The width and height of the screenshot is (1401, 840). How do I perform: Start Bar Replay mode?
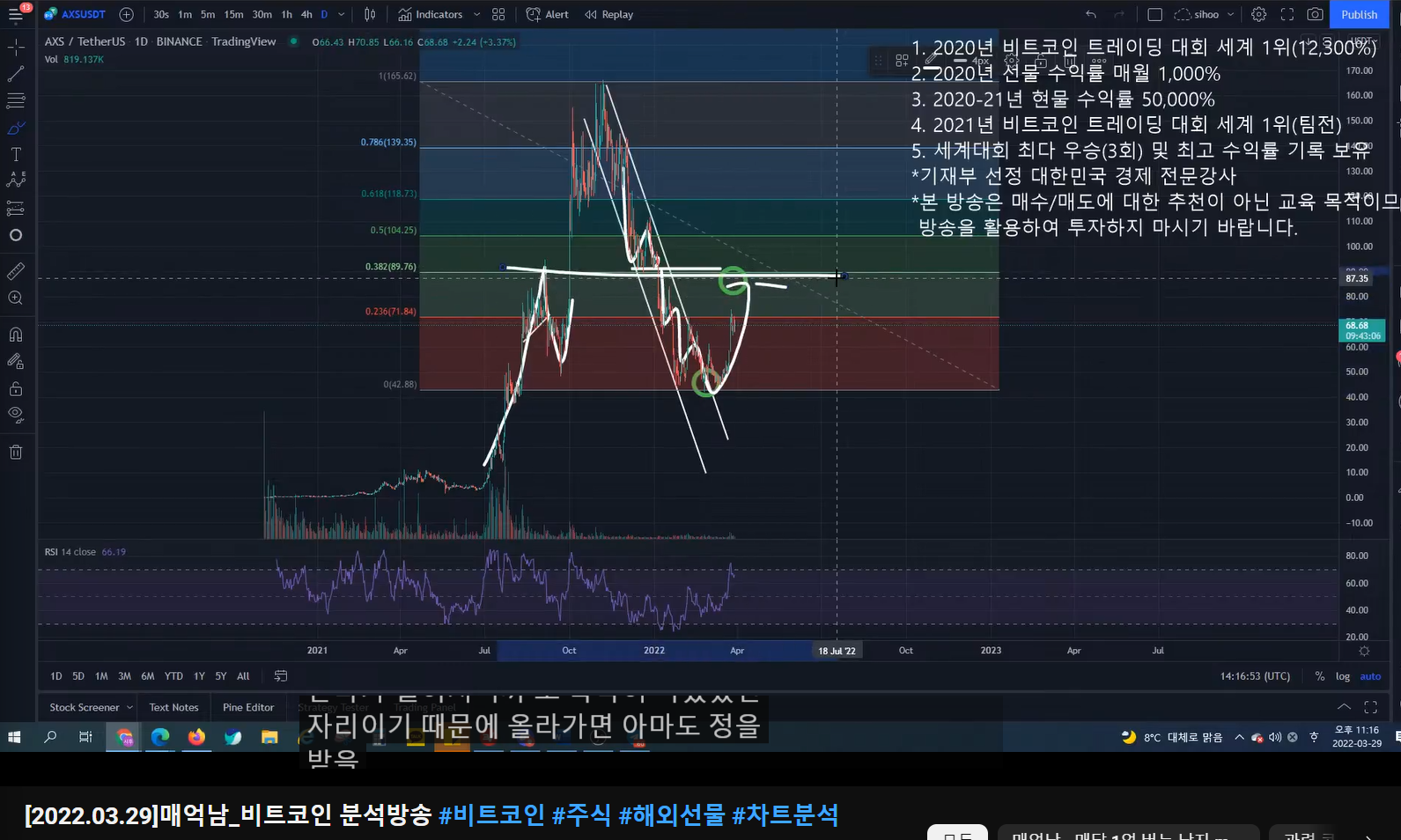click(x=608, y=14)
